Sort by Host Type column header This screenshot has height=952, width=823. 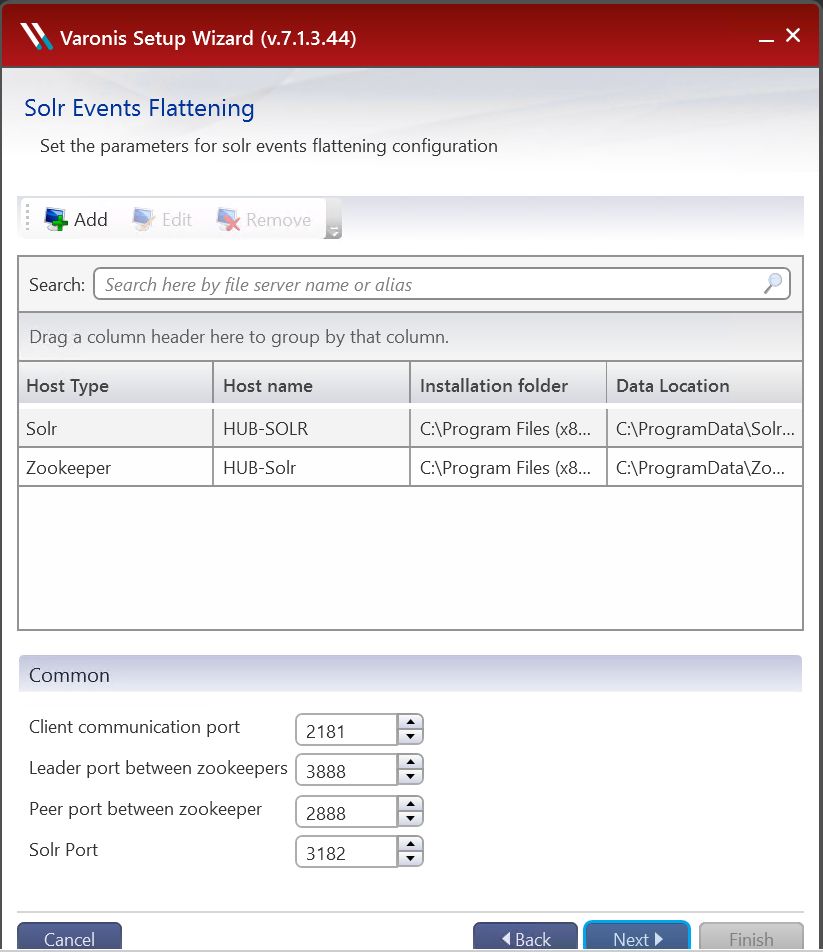pyautogui.click(x=115, y=385)
